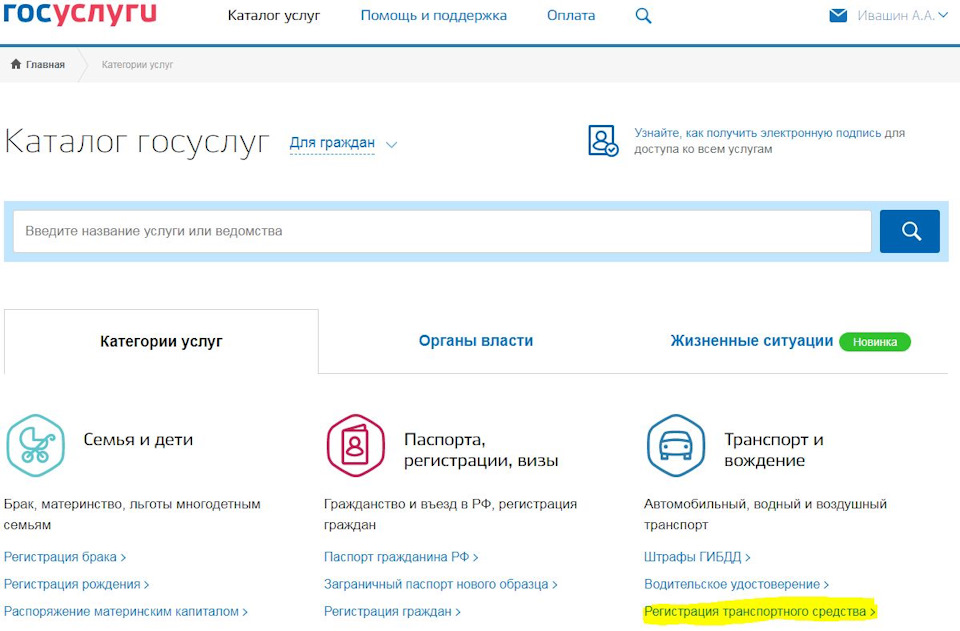Click the Главная breadcrumb link

pos(45,64)
